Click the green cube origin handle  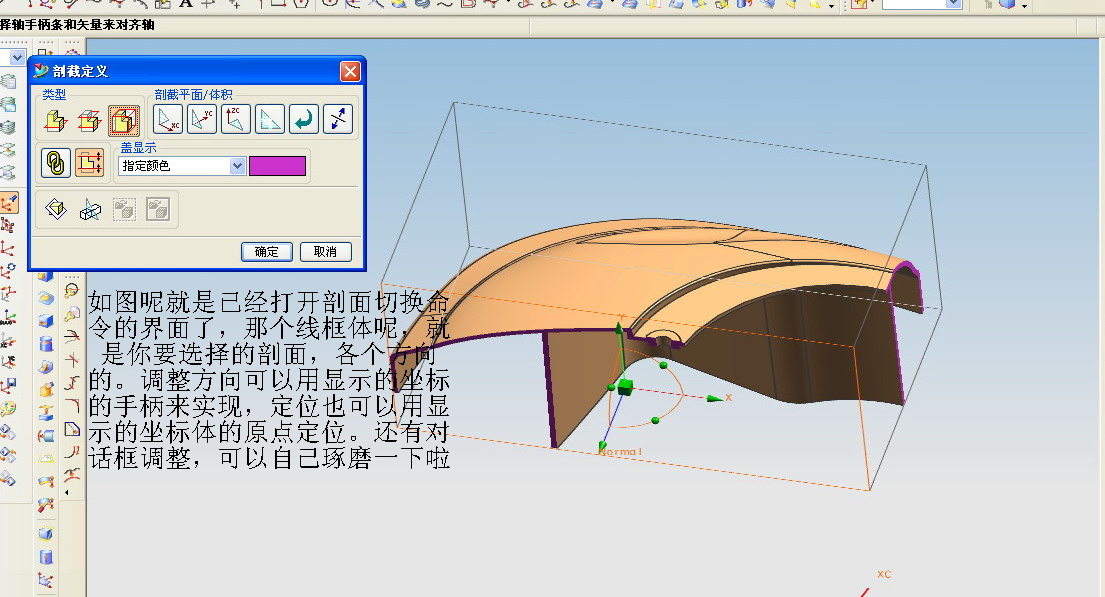coord(624,386)
